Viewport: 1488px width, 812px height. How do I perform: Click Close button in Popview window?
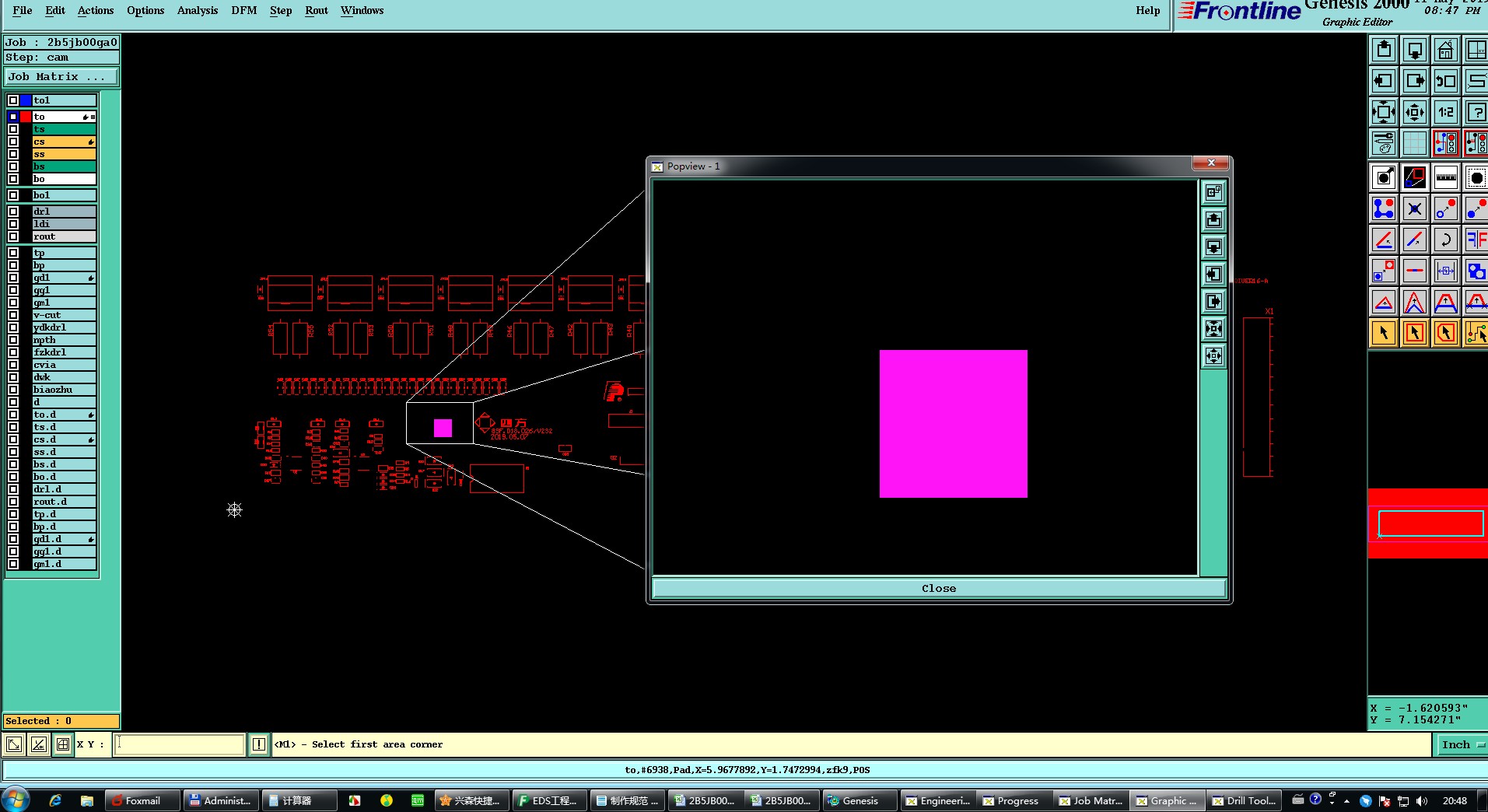pos(939,589)
